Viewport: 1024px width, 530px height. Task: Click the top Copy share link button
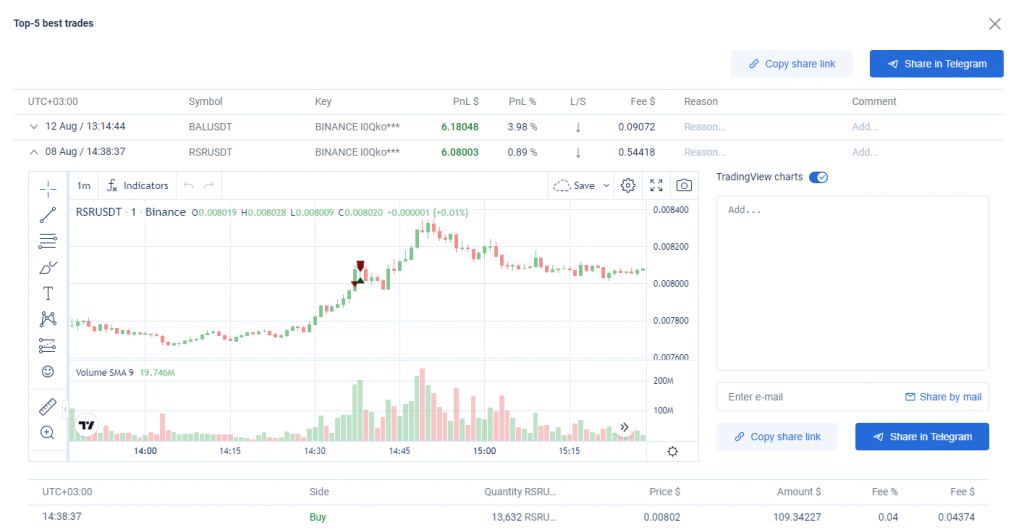tap(792, 64)
